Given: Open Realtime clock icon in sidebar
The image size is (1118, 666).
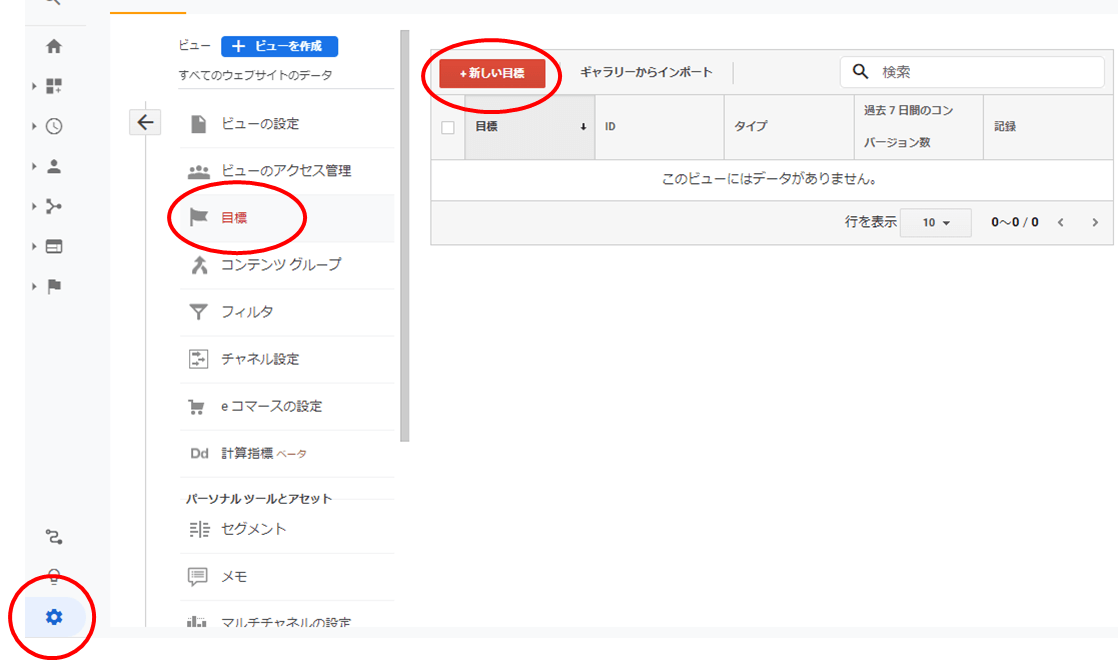Looking at the screenshot, I should [54, 126].
